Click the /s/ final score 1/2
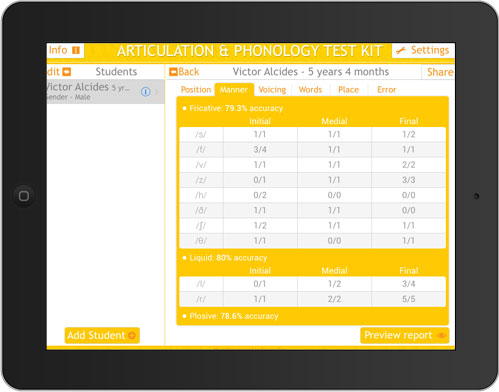This screenshot has width=499, height=392. pos(409,134)
